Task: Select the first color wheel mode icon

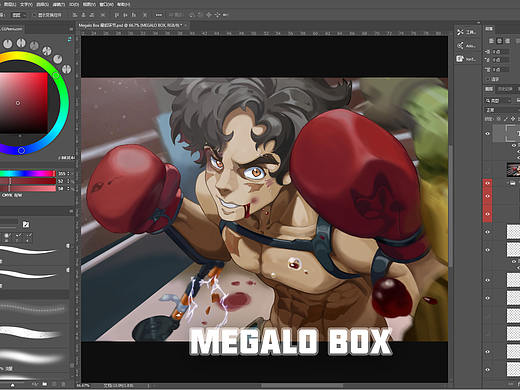Action: coord(8,43)
